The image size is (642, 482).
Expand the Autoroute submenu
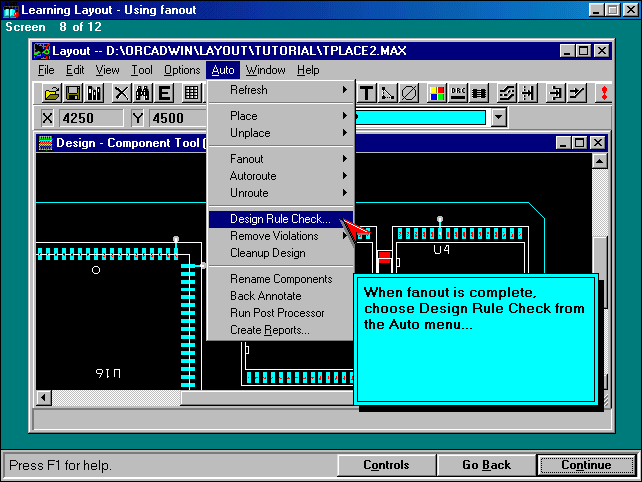pos(280,176)
